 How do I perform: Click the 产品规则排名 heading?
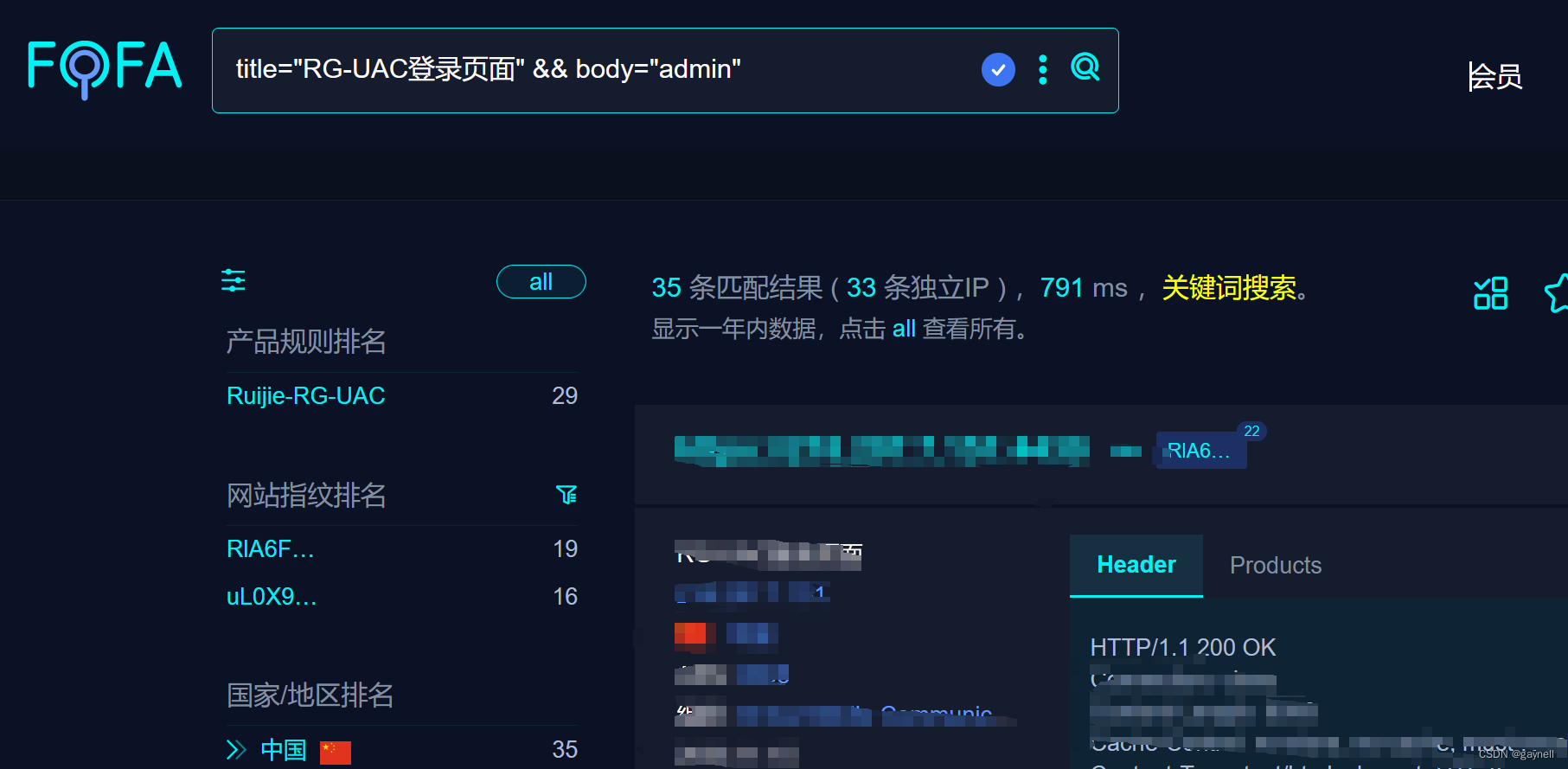306,342
